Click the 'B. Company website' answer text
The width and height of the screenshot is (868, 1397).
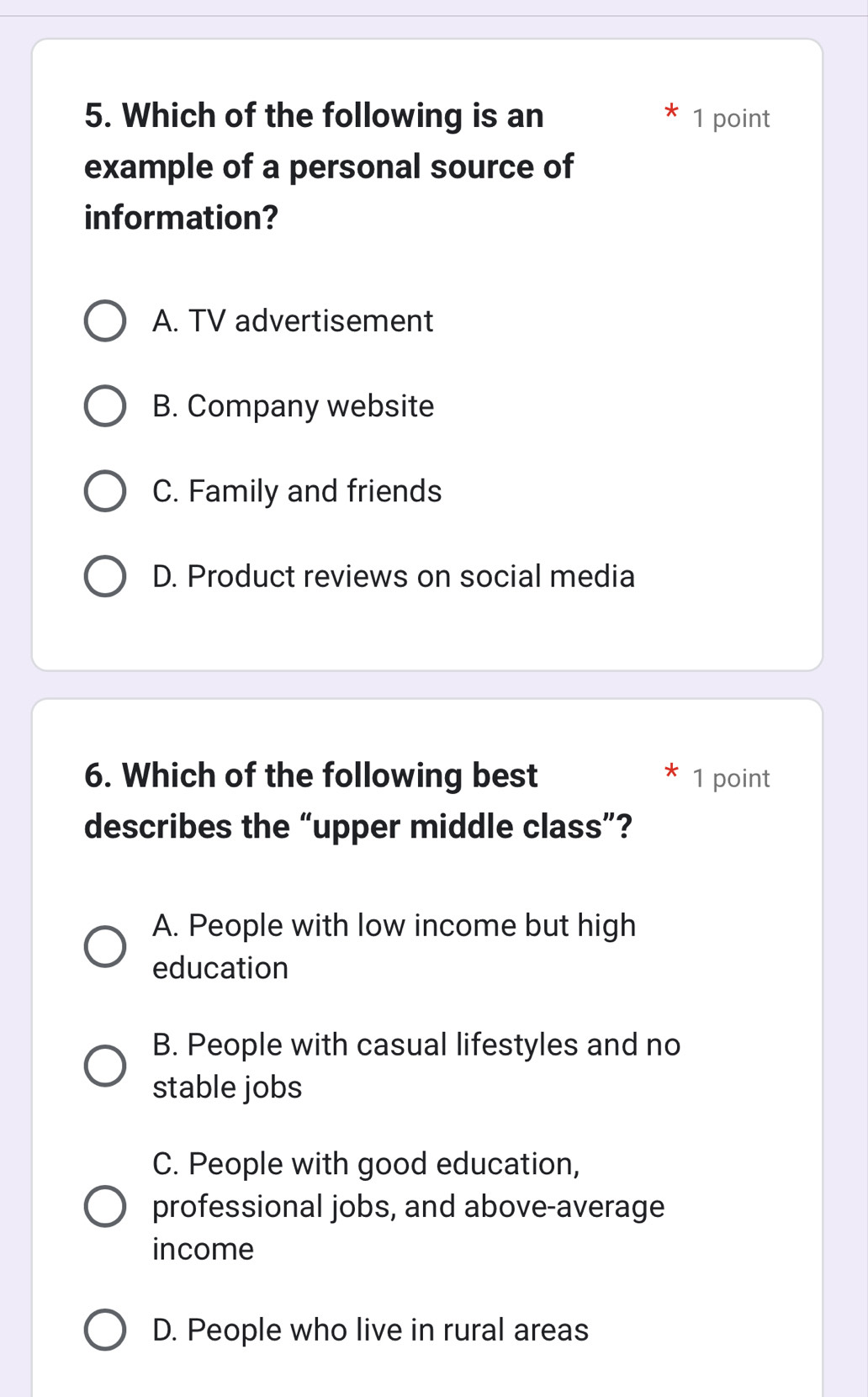click(294, 406)
